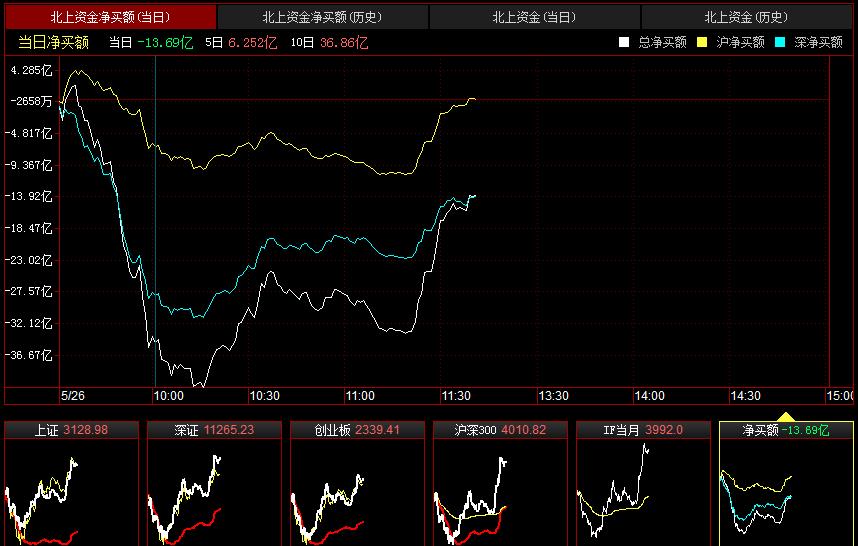Click the yellow triangle above 净买额 panel
858x546 pixels.
(786, 417)
